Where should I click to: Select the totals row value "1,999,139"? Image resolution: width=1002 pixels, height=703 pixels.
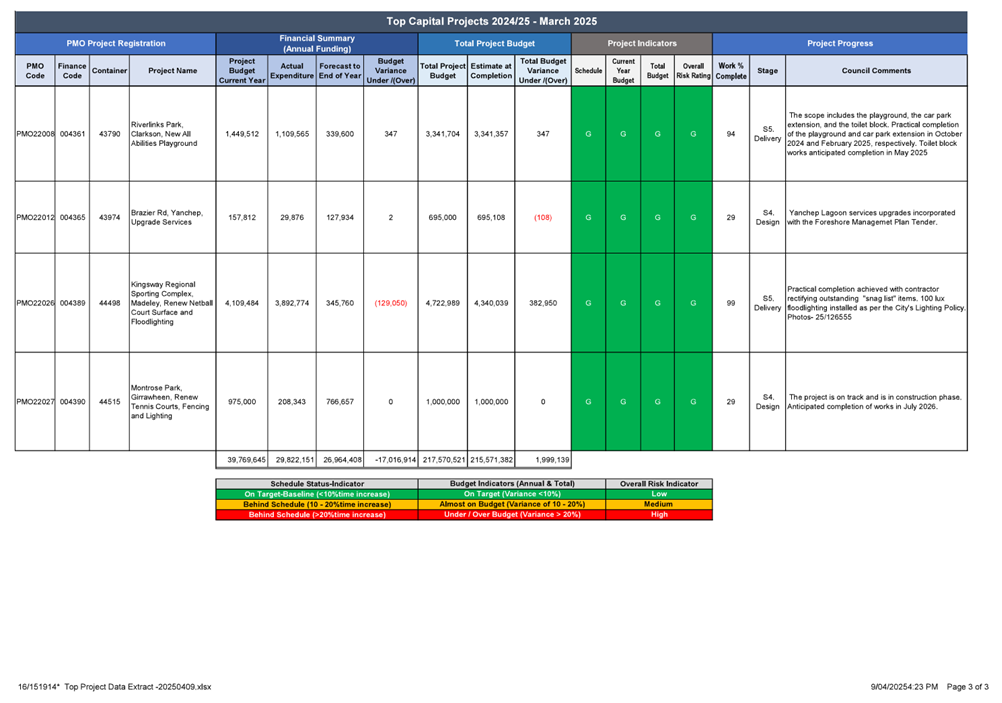(550, 460)
